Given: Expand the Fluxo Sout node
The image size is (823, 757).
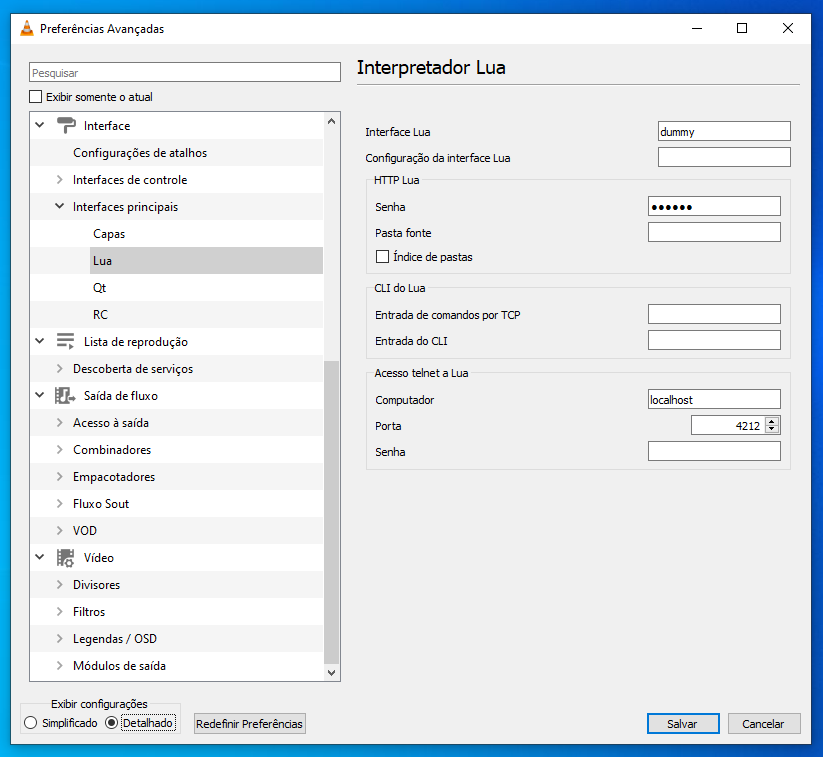Looking at the screenshot, I should coord(60,503).
